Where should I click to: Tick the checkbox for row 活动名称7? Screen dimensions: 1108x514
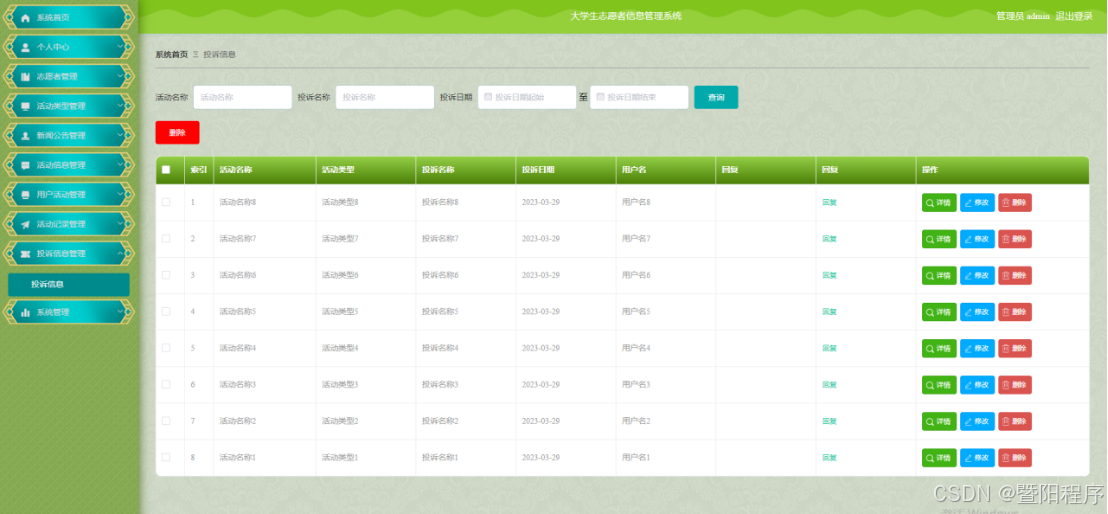(166, 239)
